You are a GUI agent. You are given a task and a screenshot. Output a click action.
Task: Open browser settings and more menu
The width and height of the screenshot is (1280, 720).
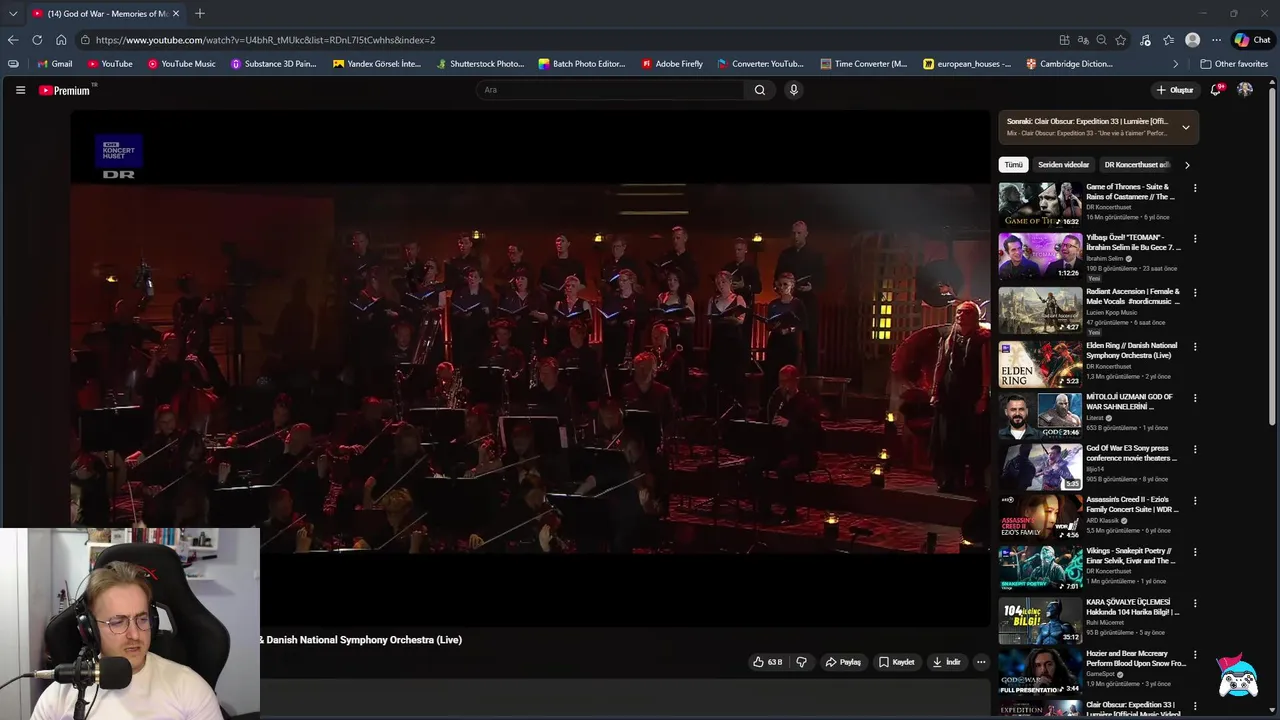click(1216, 40)
